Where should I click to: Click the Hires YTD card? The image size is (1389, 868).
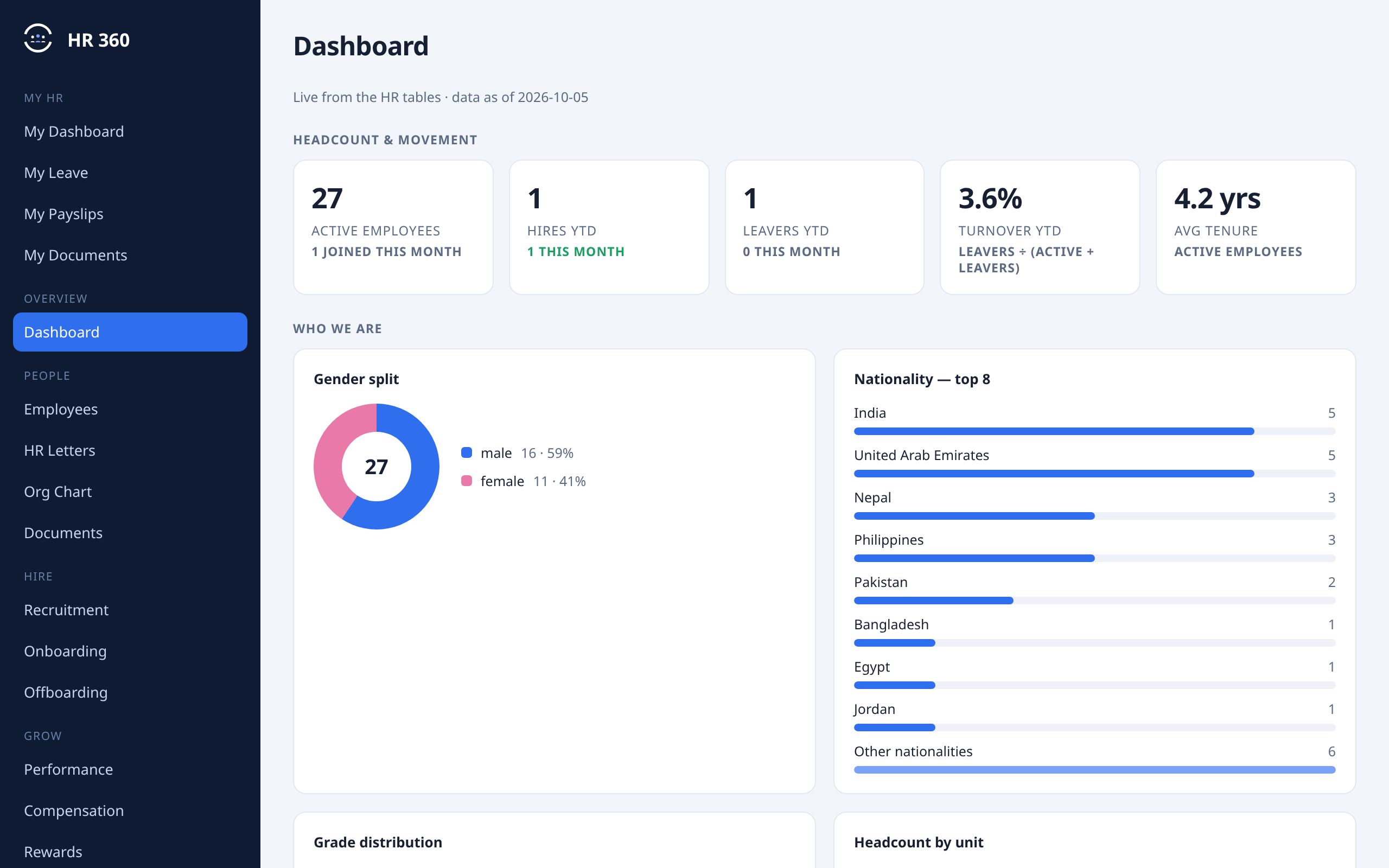609,227
